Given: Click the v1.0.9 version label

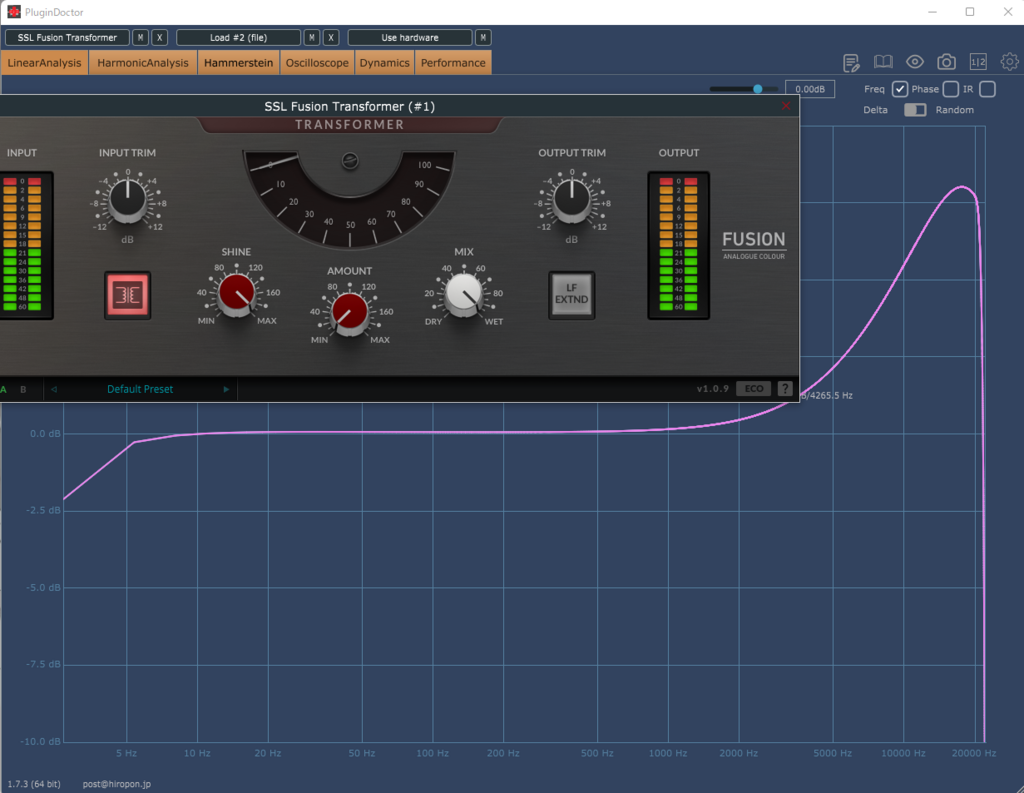Looking at the screenshot, I should tap(712, 389).
